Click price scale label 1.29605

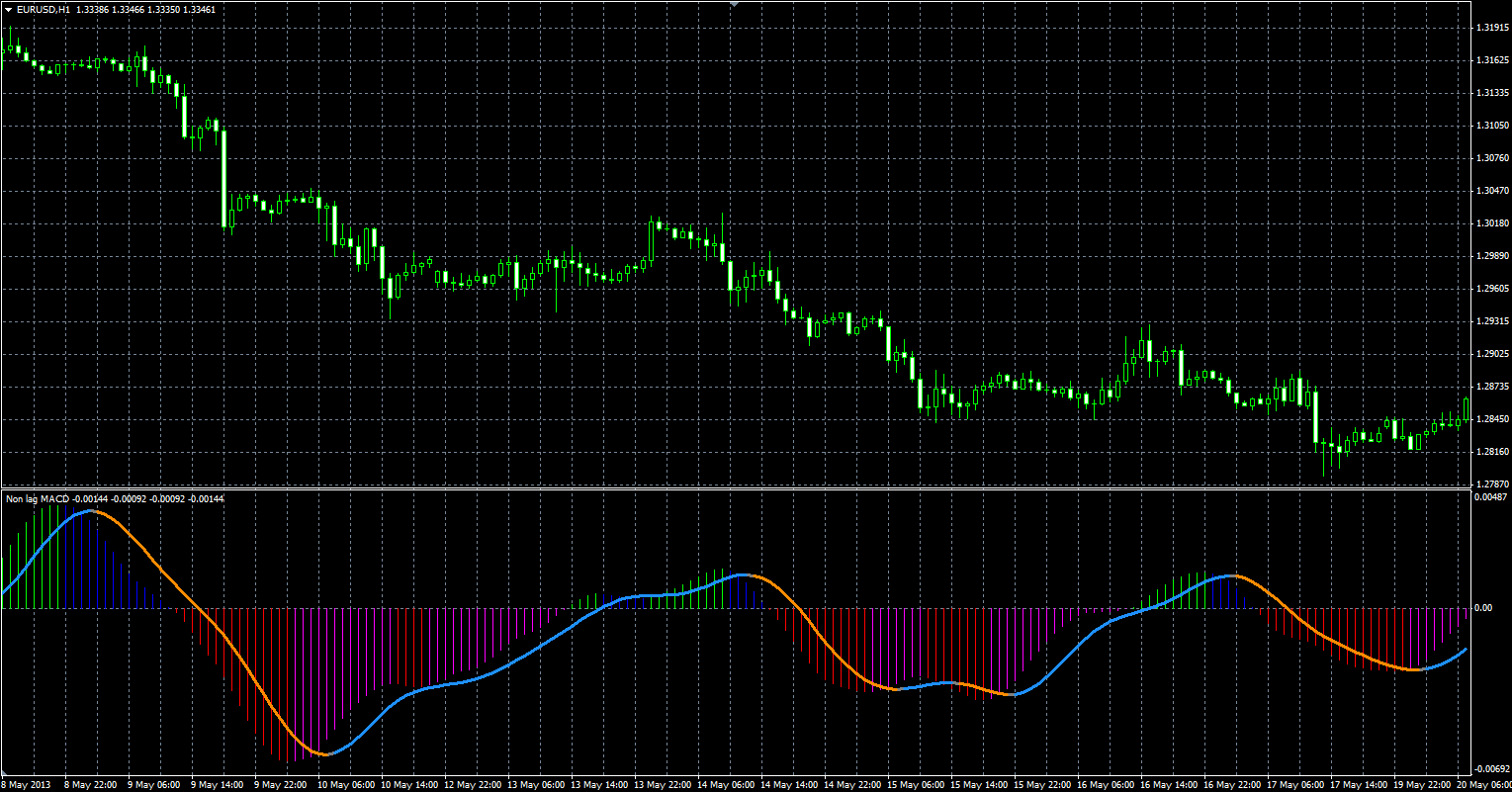[x=1492, y=288]
